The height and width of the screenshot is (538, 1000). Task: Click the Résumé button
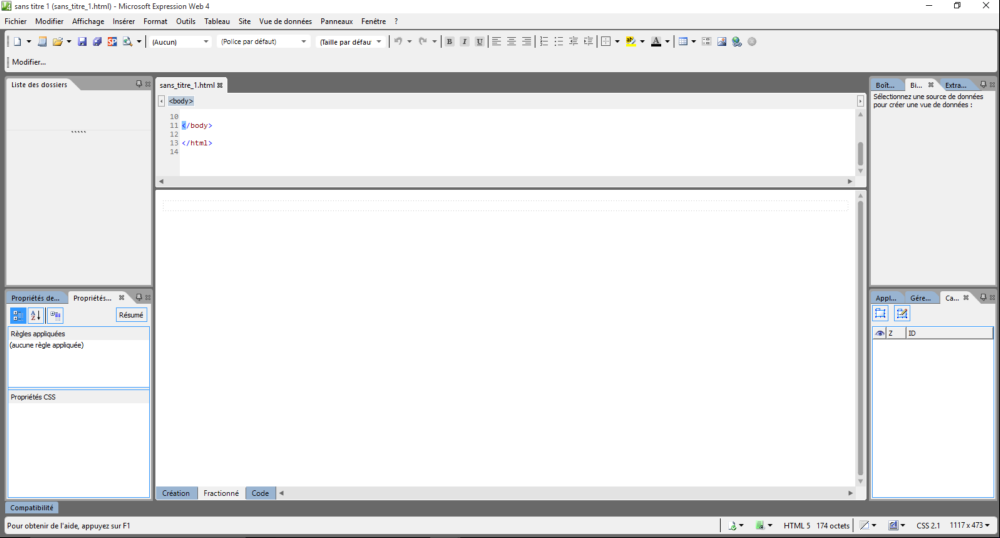coord(131,315)
